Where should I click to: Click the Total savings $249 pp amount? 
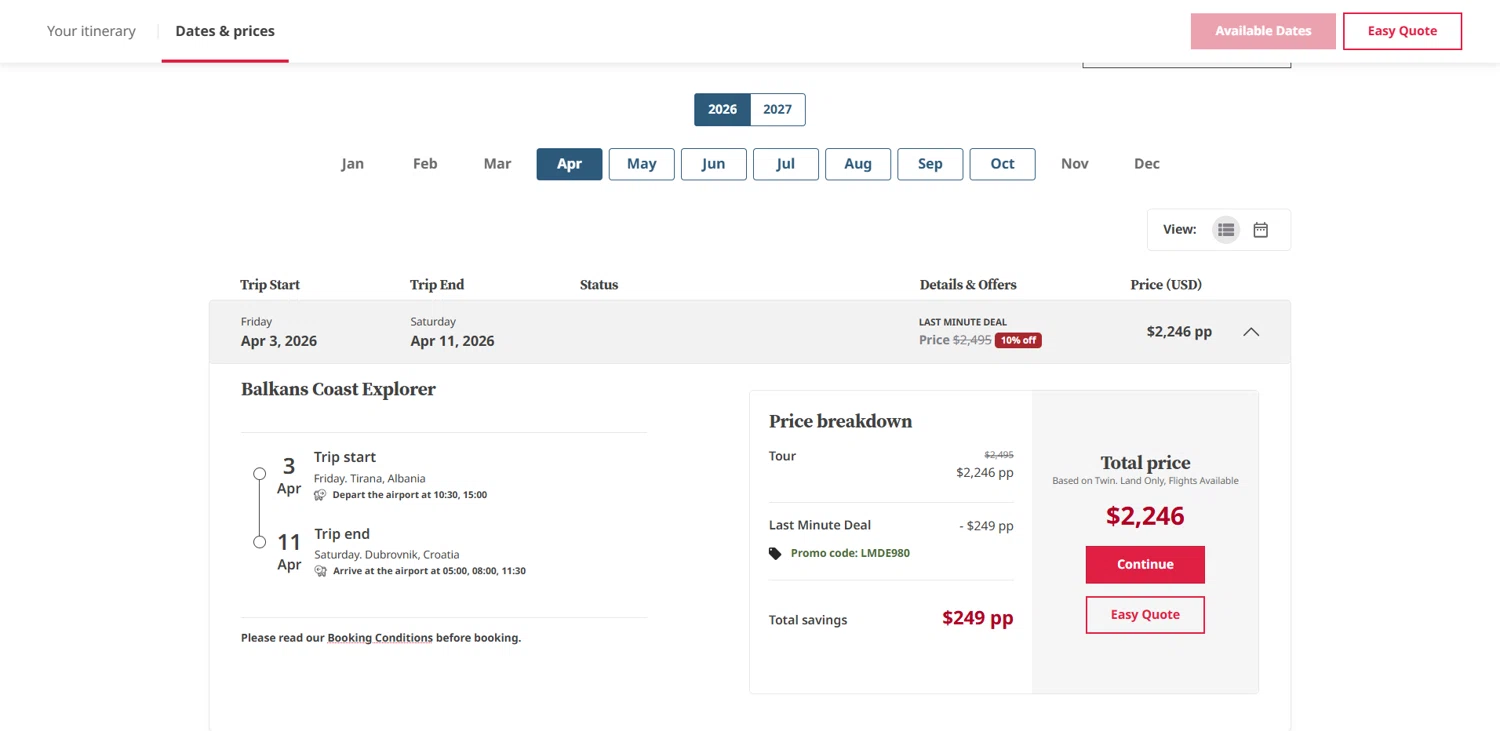(x=977, y=618)
